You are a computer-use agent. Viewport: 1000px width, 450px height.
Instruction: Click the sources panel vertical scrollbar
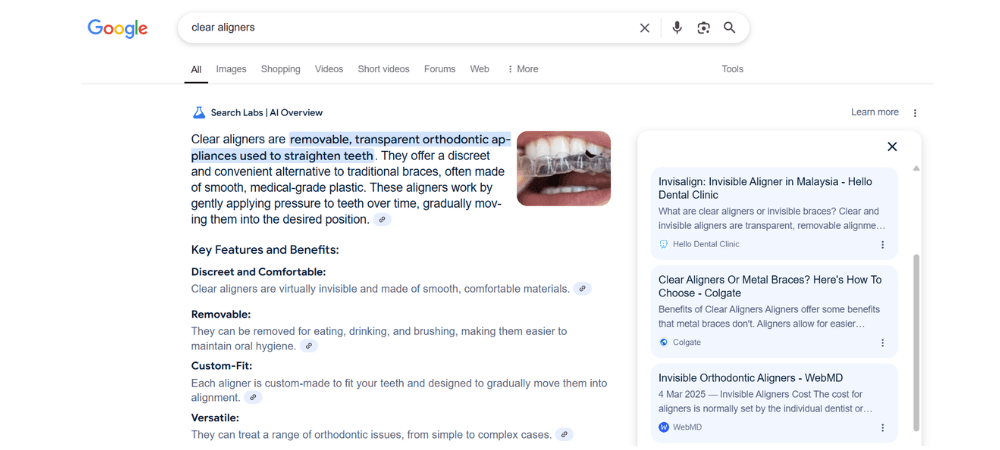click(916, 342)
